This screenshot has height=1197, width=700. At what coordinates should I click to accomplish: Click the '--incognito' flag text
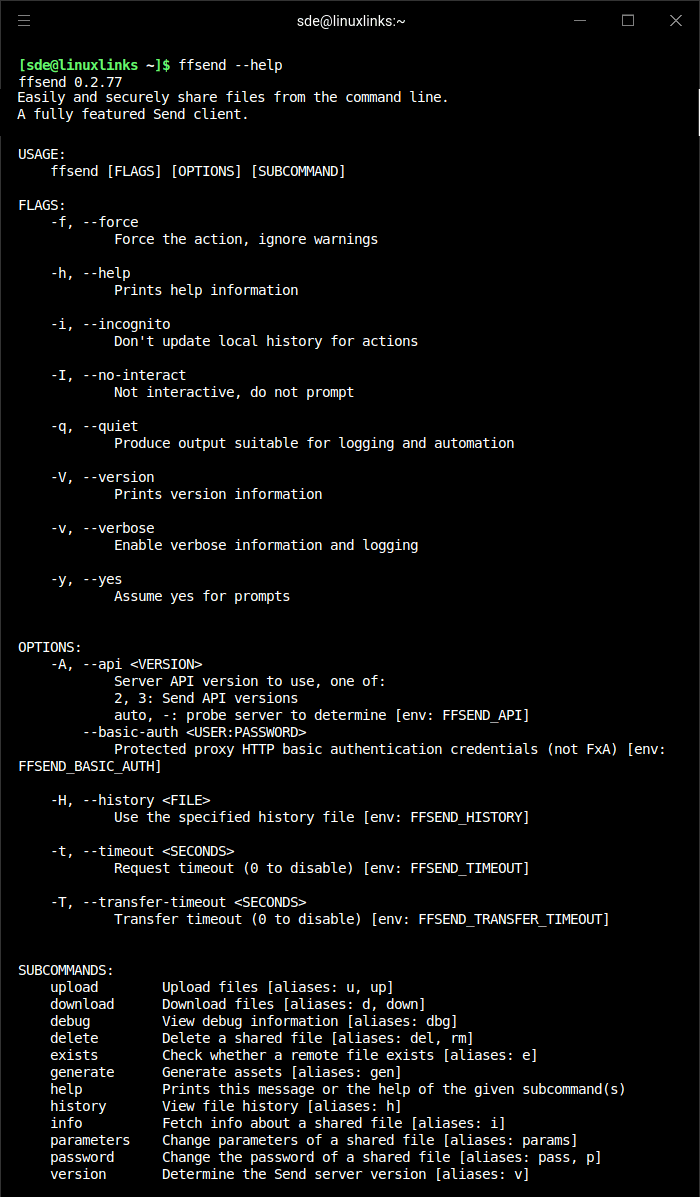pyautogui.click(x=126, y=324)
